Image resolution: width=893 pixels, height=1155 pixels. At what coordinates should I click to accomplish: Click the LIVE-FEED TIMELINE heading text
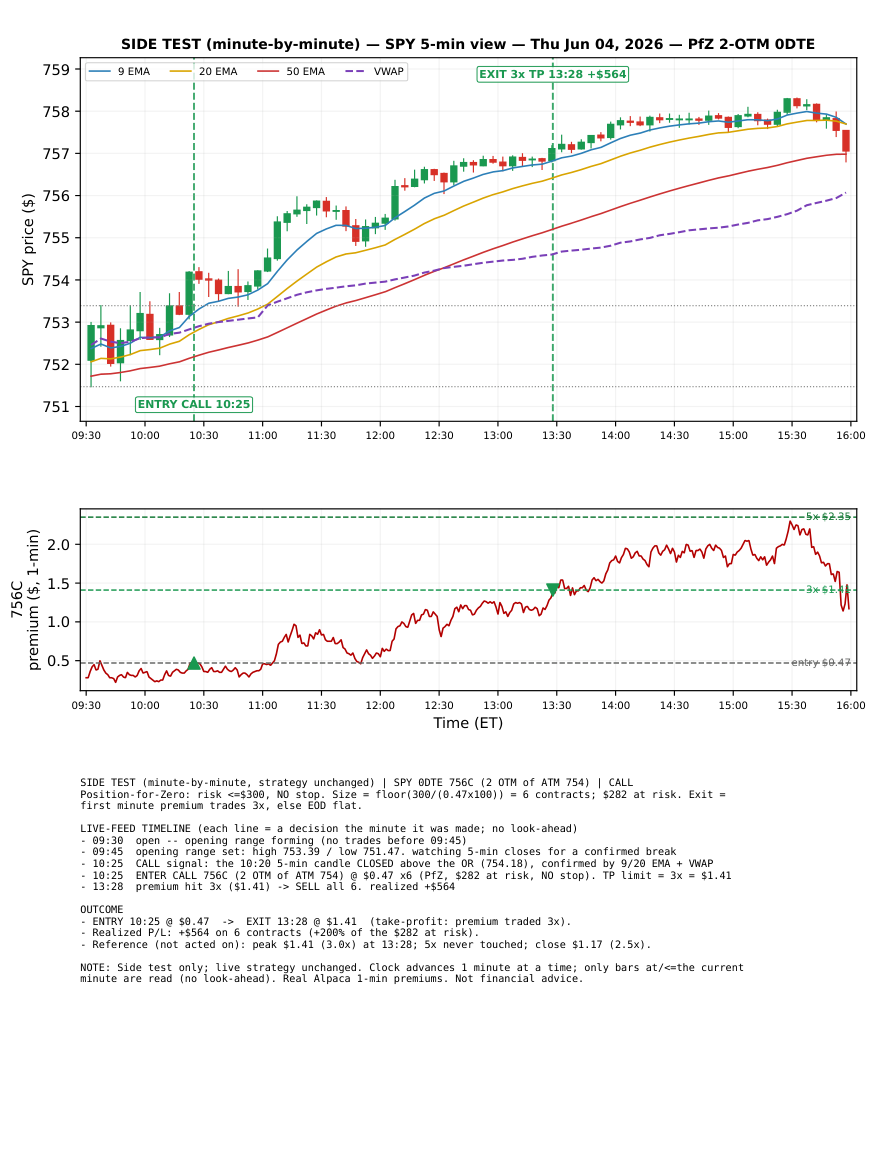136,829
